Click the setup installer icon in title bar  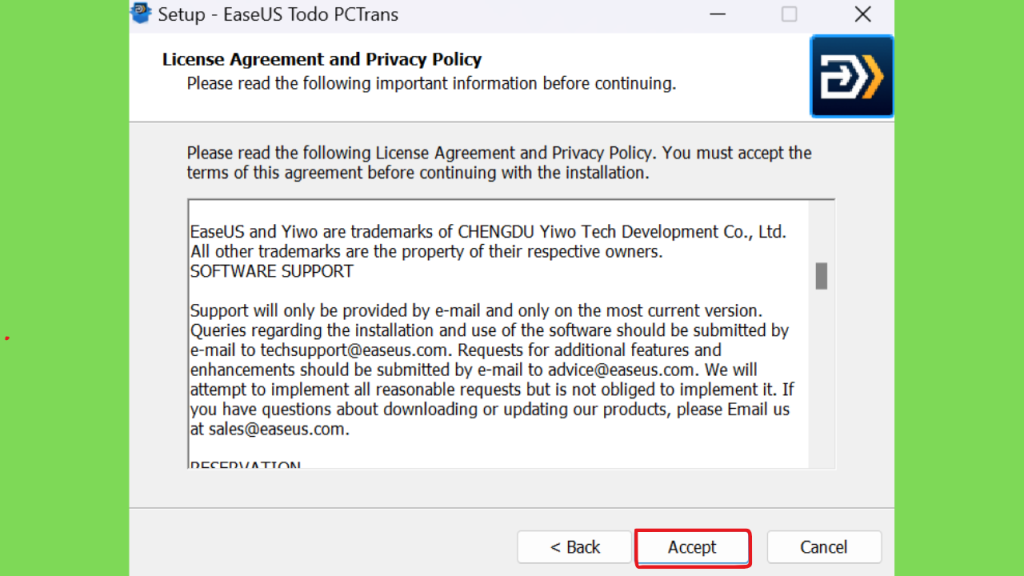pos(140,13)
